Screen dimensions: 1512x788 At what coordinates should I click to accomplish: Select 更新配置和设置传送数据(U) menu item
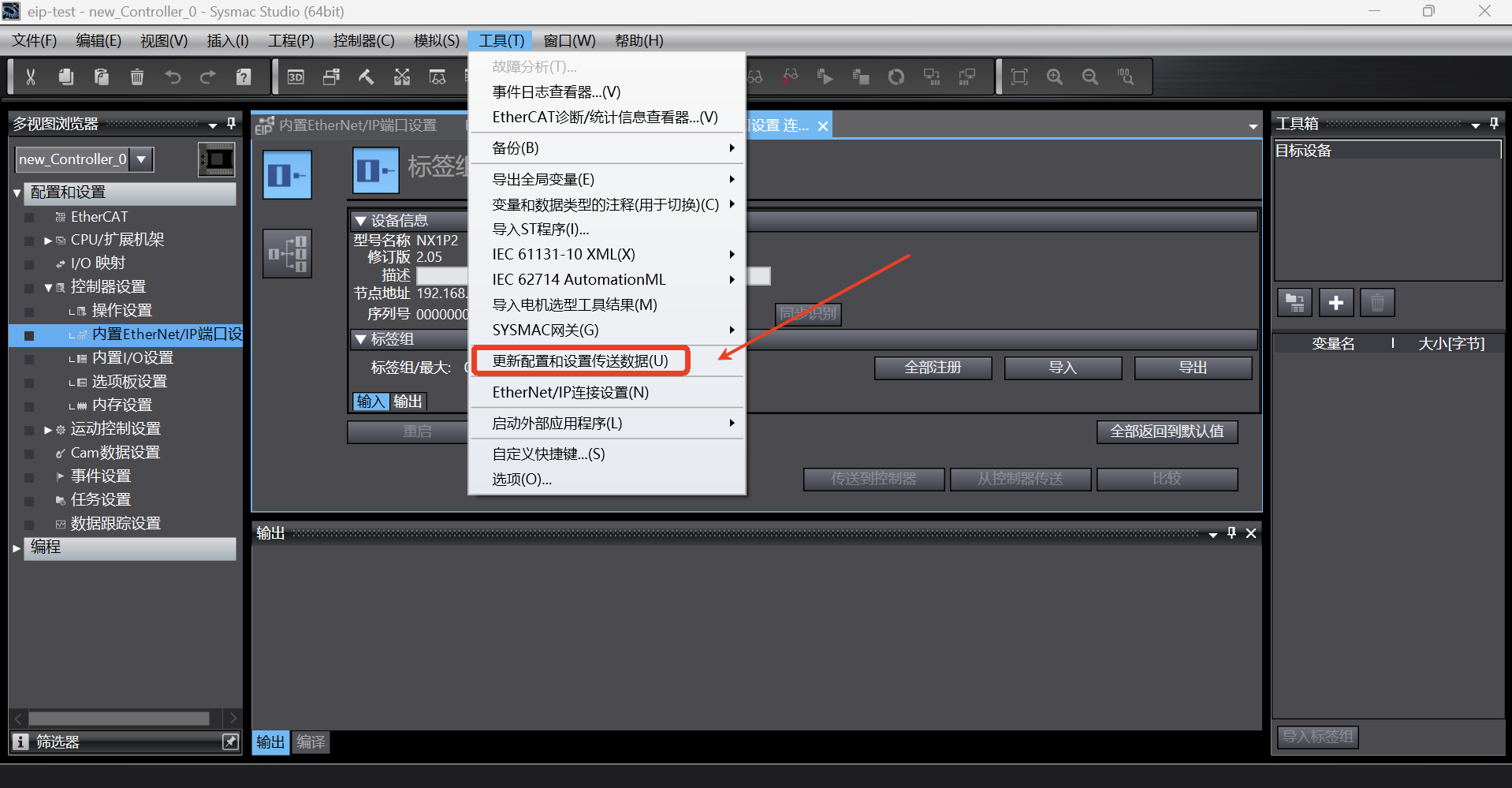[x=580, y=360]
